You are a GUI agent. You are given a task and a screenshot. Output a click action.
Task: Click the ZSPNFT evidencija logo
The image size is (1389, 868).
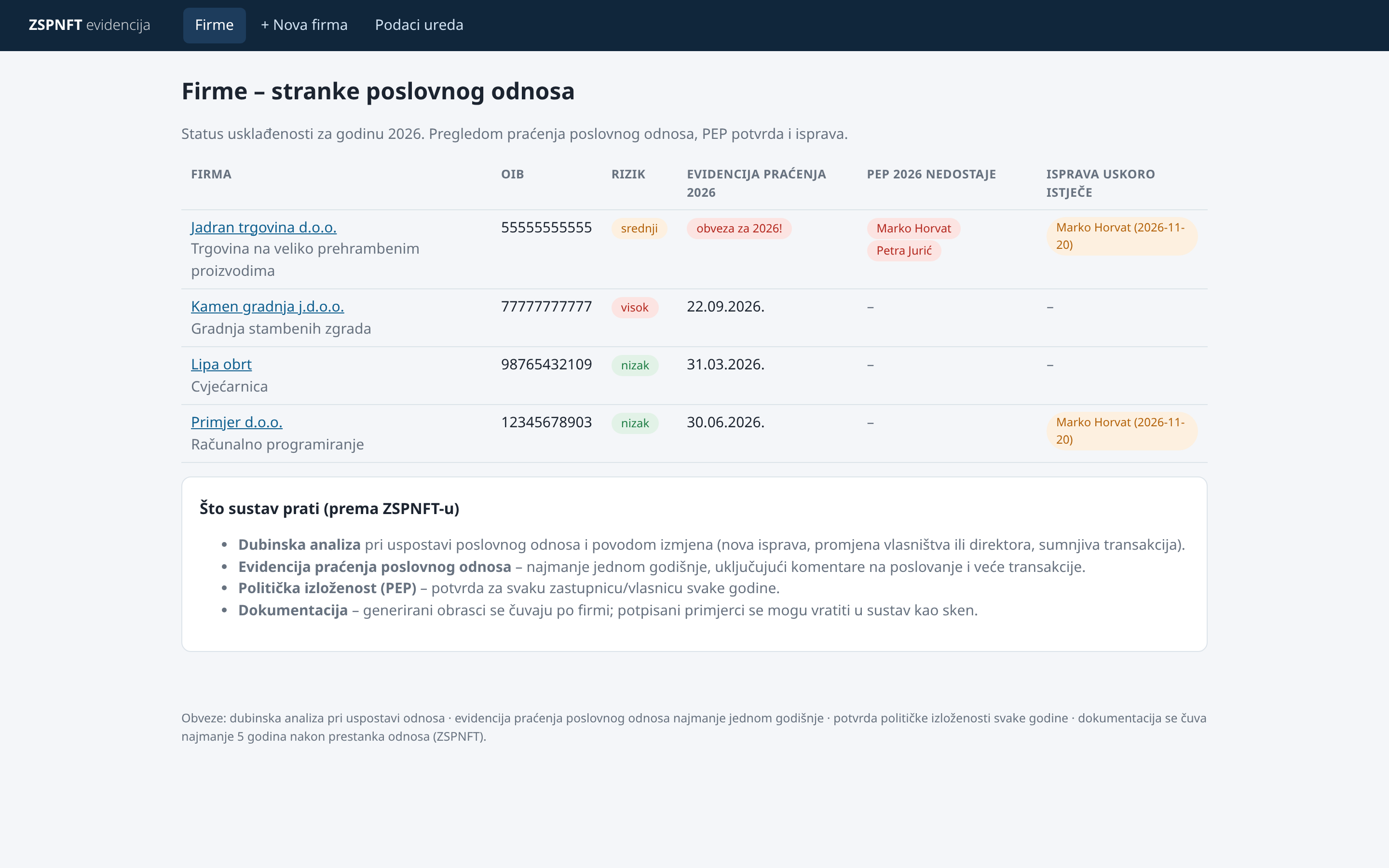90,25
